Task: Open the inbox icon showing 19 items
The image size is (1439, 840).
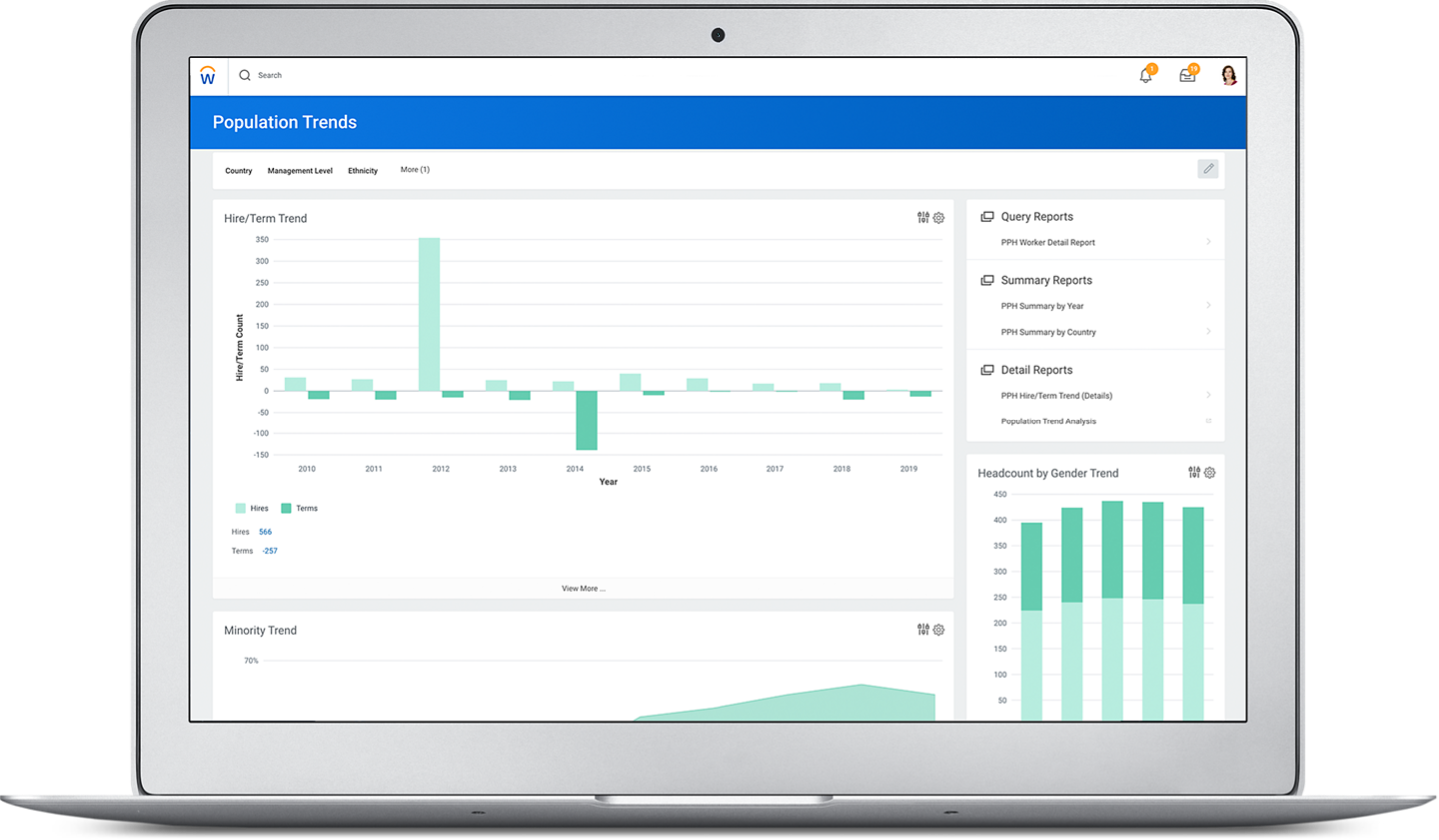Action: click(1187, 75)
